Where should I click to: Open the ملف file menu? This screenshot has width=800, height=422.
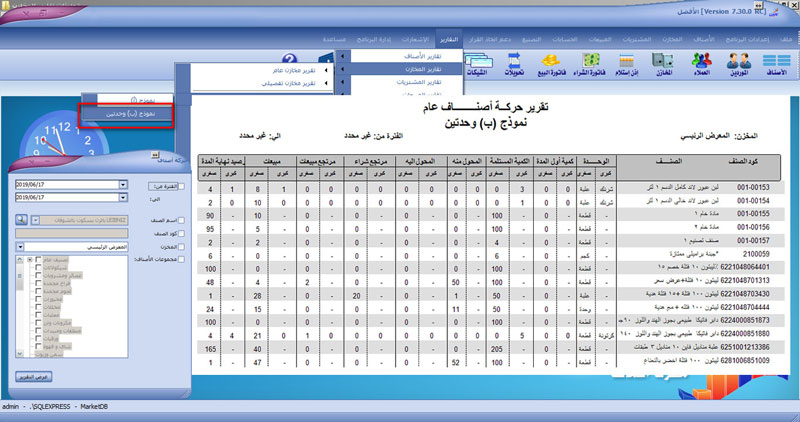(786, 39)
